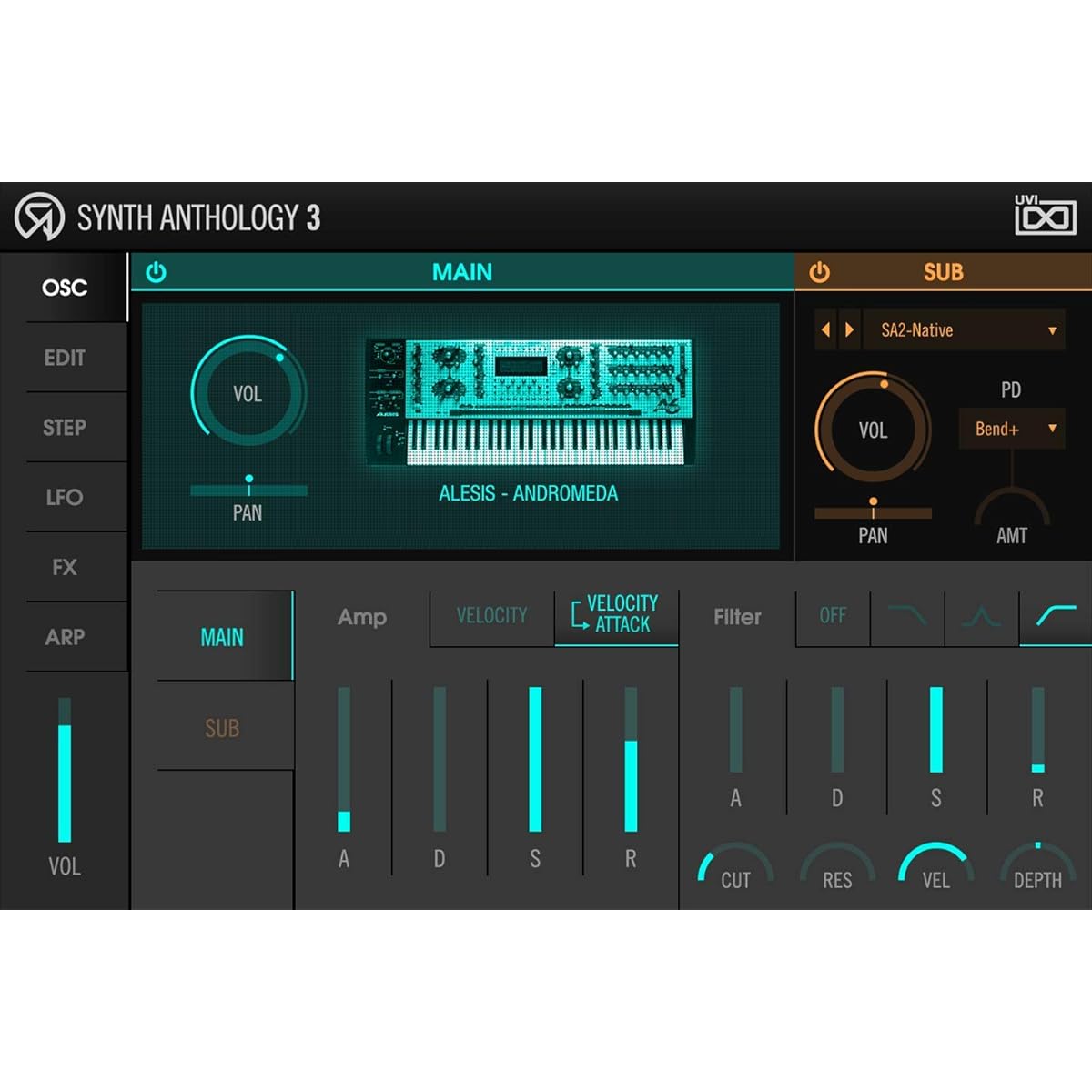Click the MAIN oscillator section header

[x=462, y=272]
